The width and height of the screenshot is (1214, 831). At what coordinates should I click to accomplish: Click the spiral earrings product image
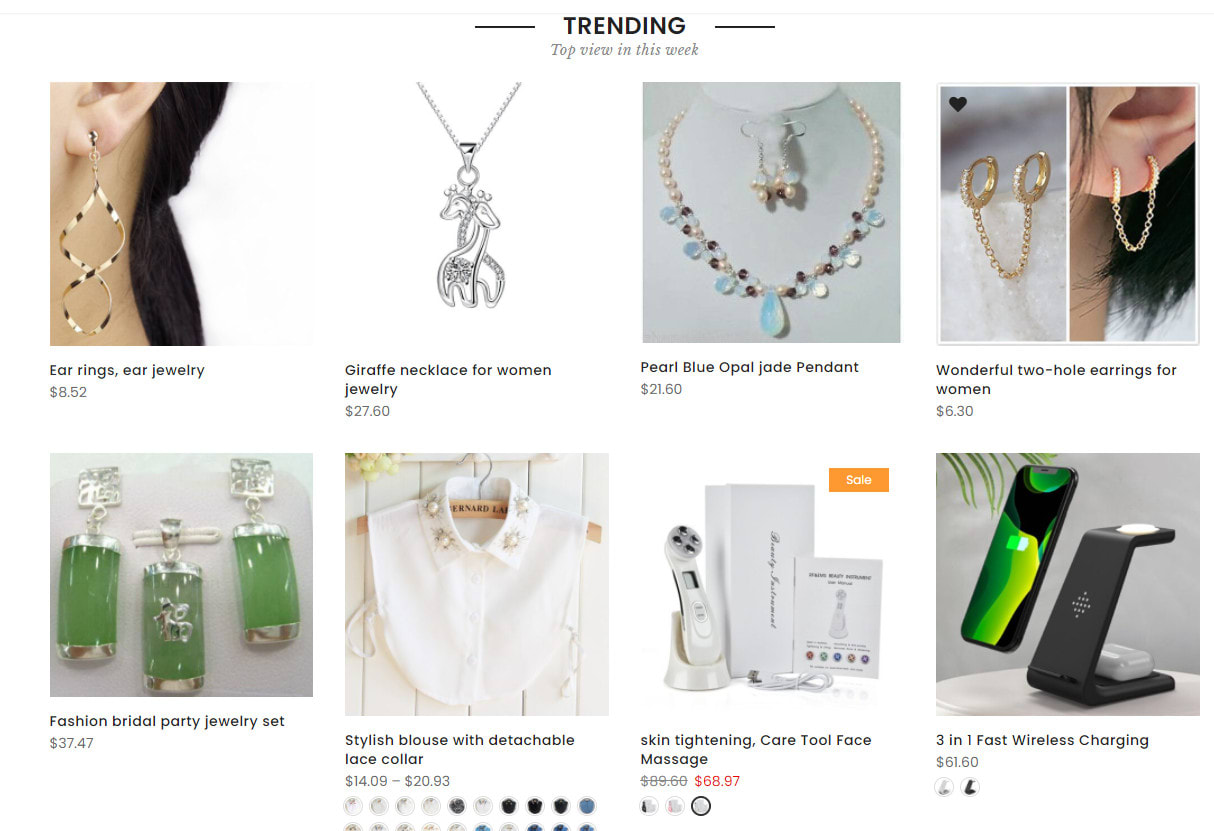click(181, 213)
